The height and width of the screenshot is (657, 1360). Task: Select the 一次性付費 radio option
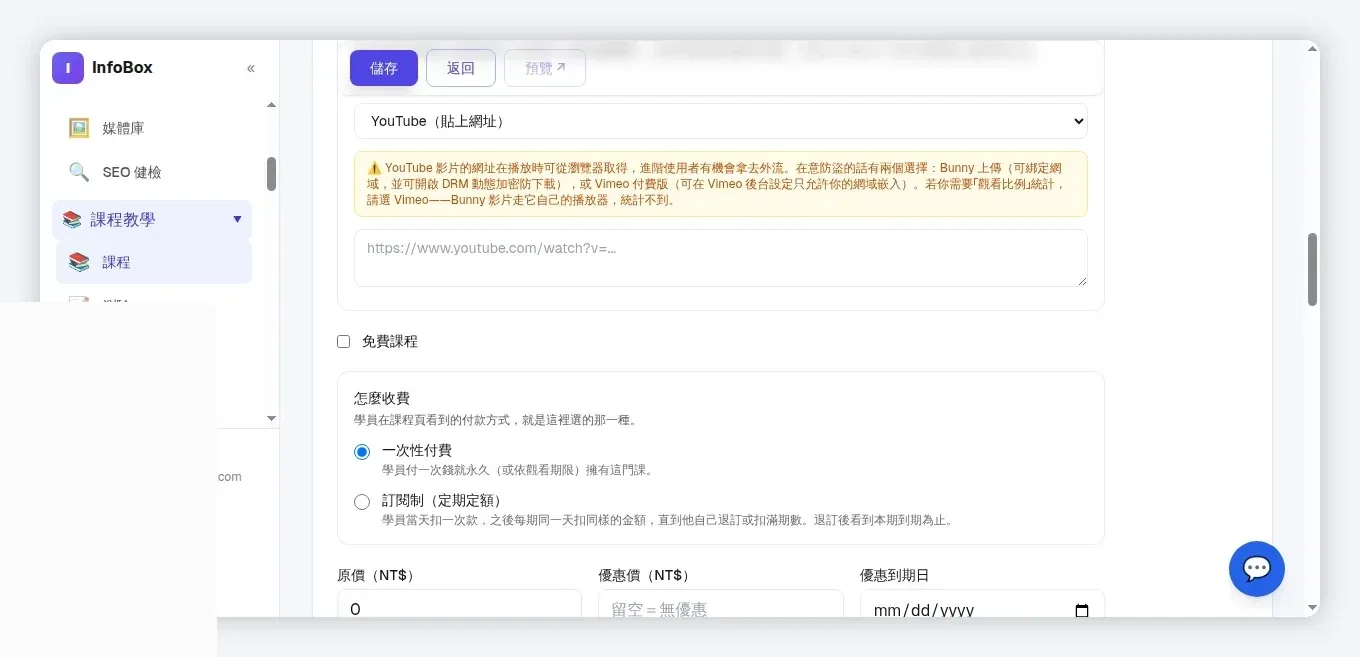point(362,452)
